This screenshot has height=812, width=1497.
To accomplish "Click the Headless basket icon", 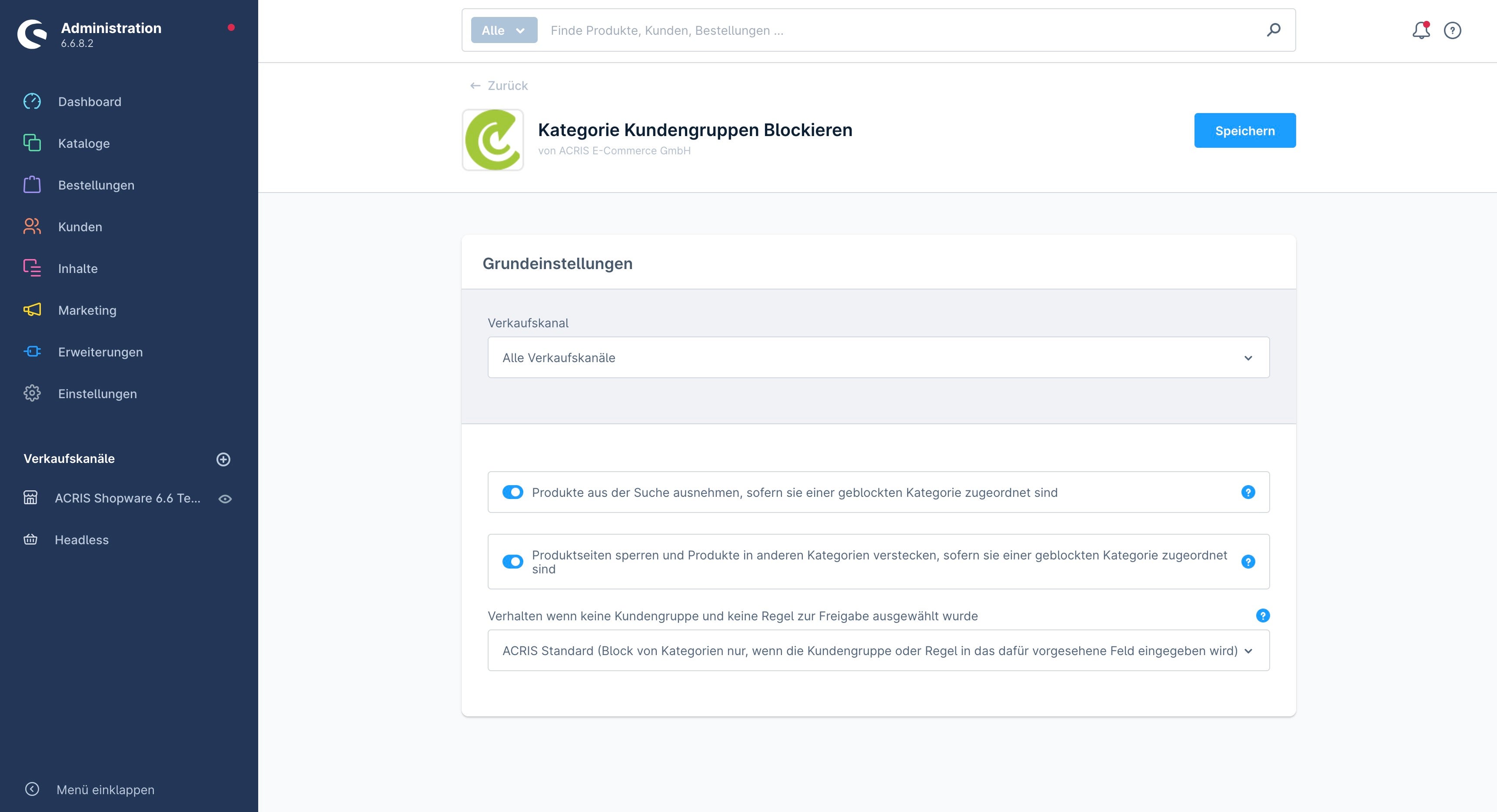I will [30, 539].
